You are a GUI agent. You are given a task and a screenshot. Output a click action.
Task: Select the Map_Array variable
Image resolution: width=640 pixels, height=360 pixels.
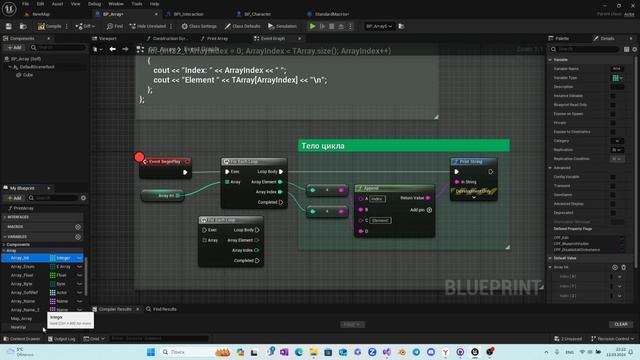coord(21,319)
